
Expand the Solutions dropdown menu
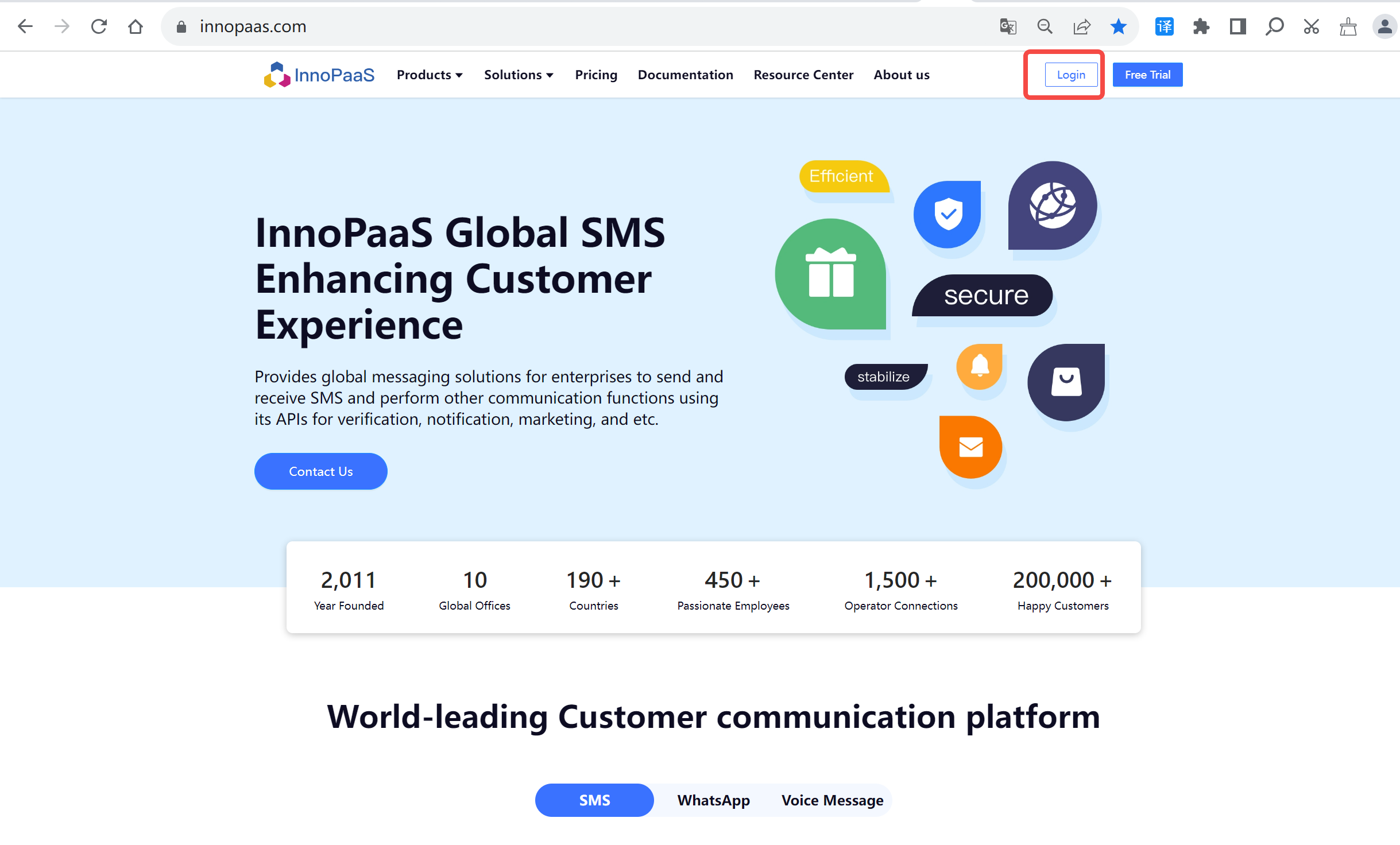519,75
